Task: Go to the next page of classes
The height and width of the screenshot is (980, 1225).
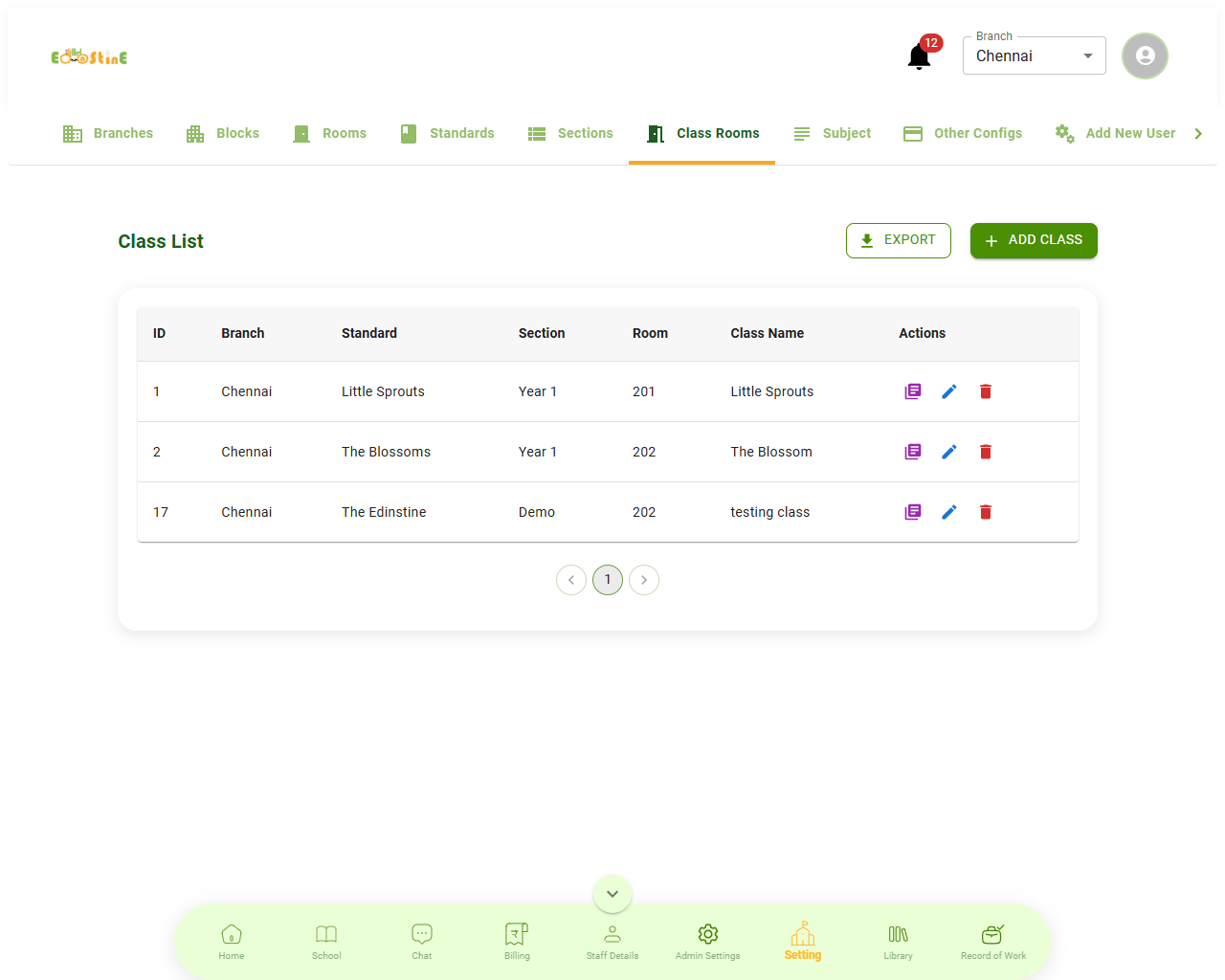Action: [644, 580]
